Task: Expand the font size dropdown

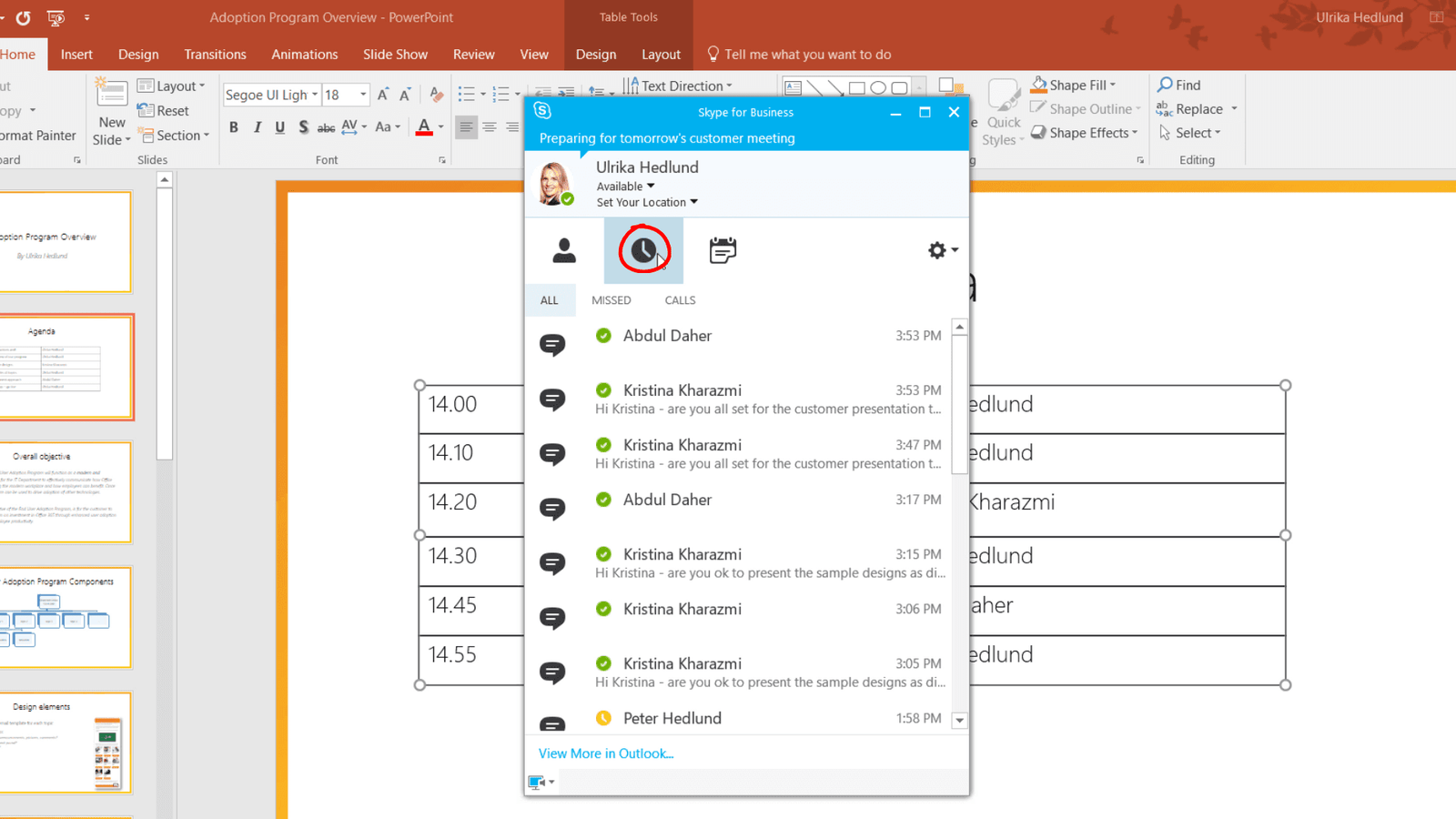Action: 363,95
